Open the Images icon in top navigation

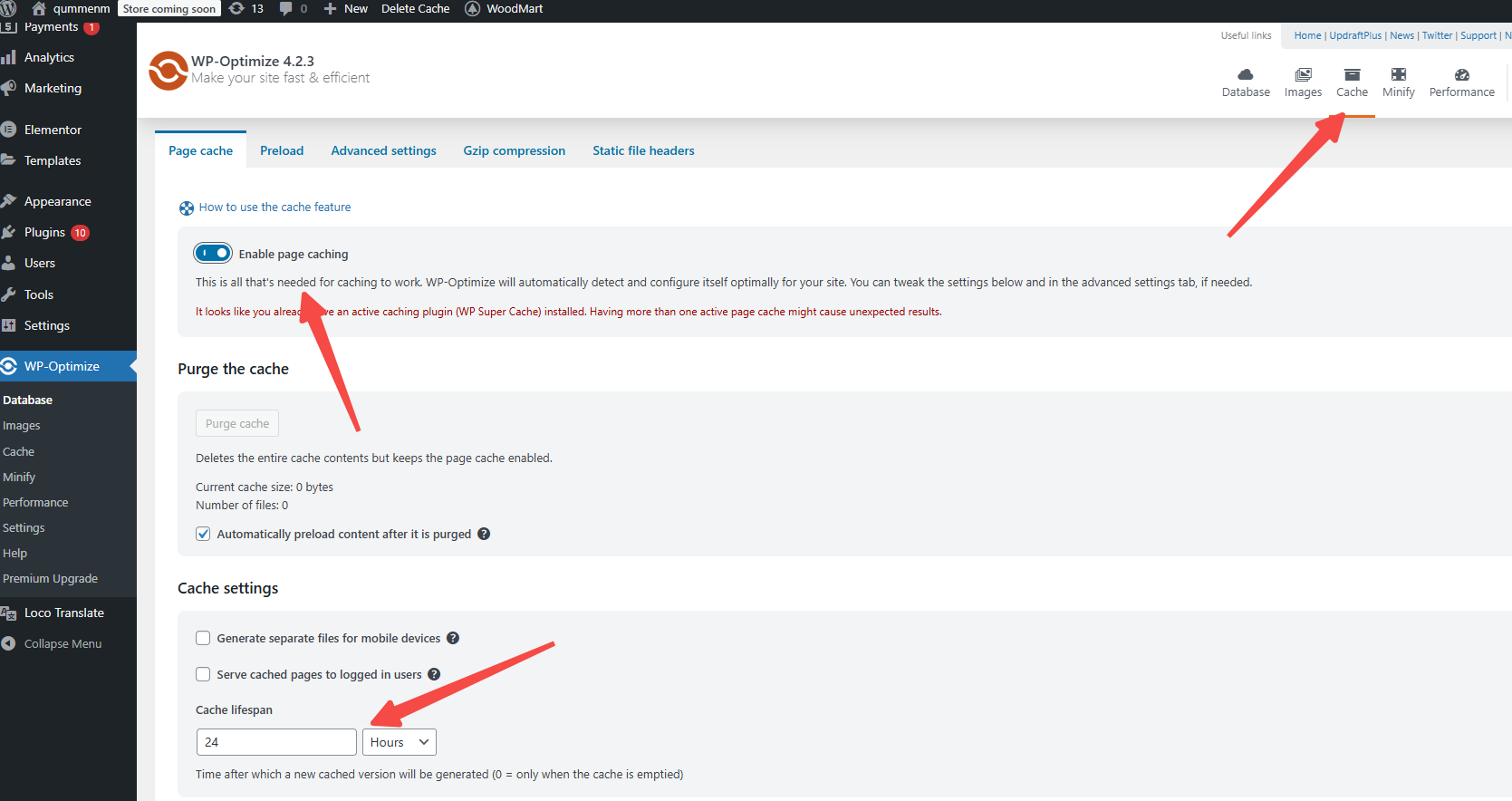click(1303, 74)
